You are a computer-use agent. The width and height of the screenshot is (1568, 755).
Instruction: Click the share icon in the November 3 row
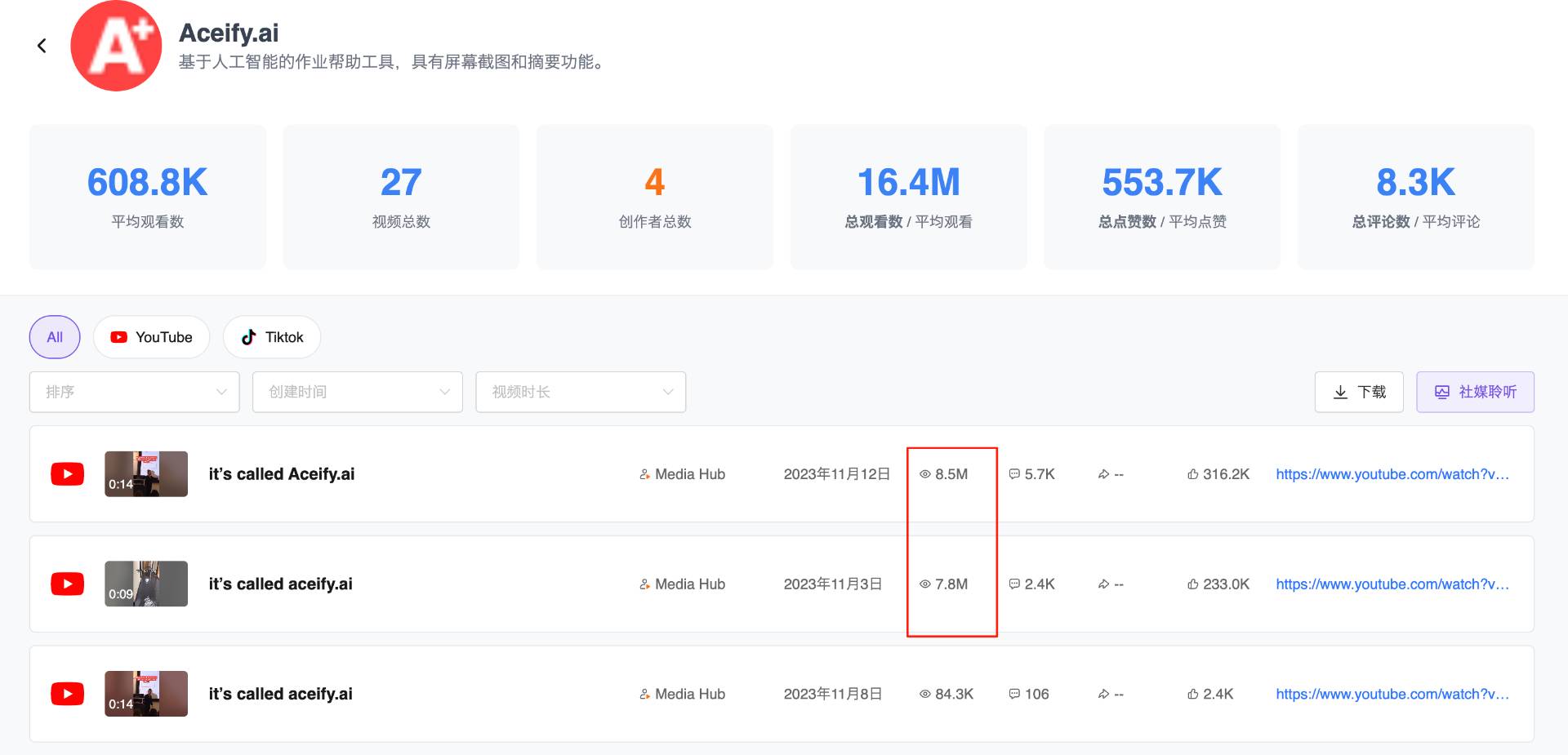(x=1103, y=584)
